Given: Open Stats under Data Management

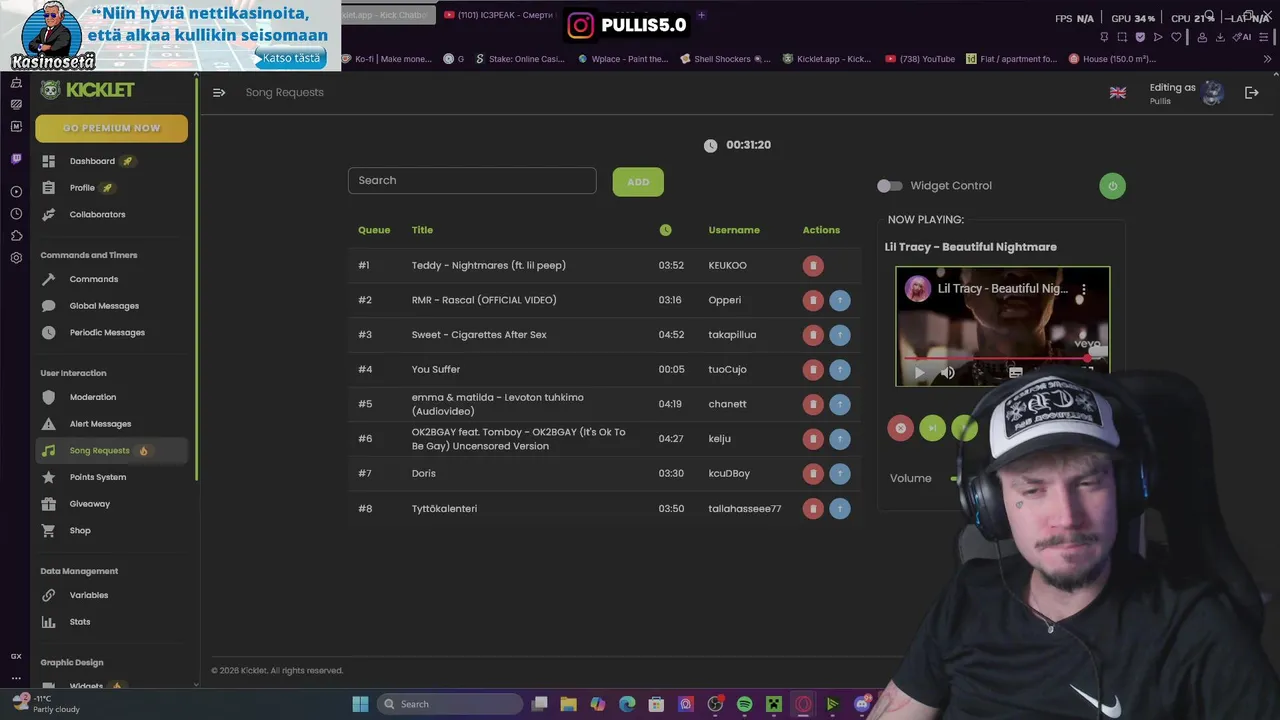Looking at the screenshot, I should point(80,622).
